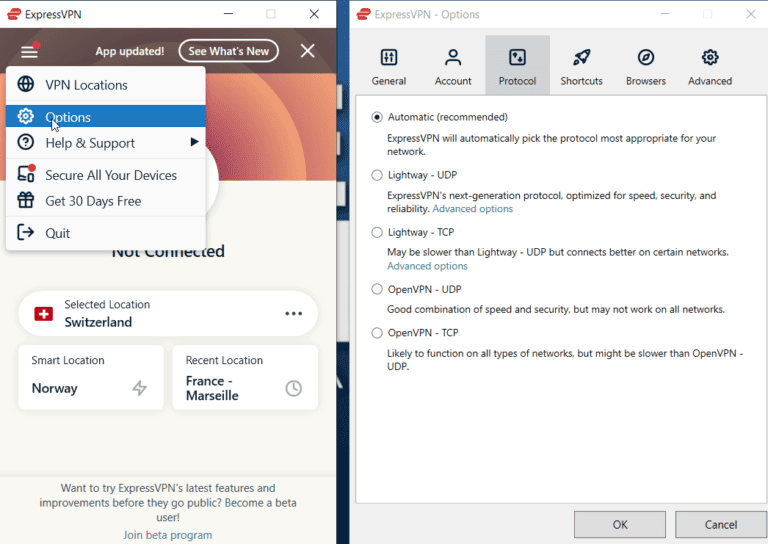The width and height of the screenshot is (768, 544).
Task: Select the Smart Location Norway card
Action: point(91,377)
